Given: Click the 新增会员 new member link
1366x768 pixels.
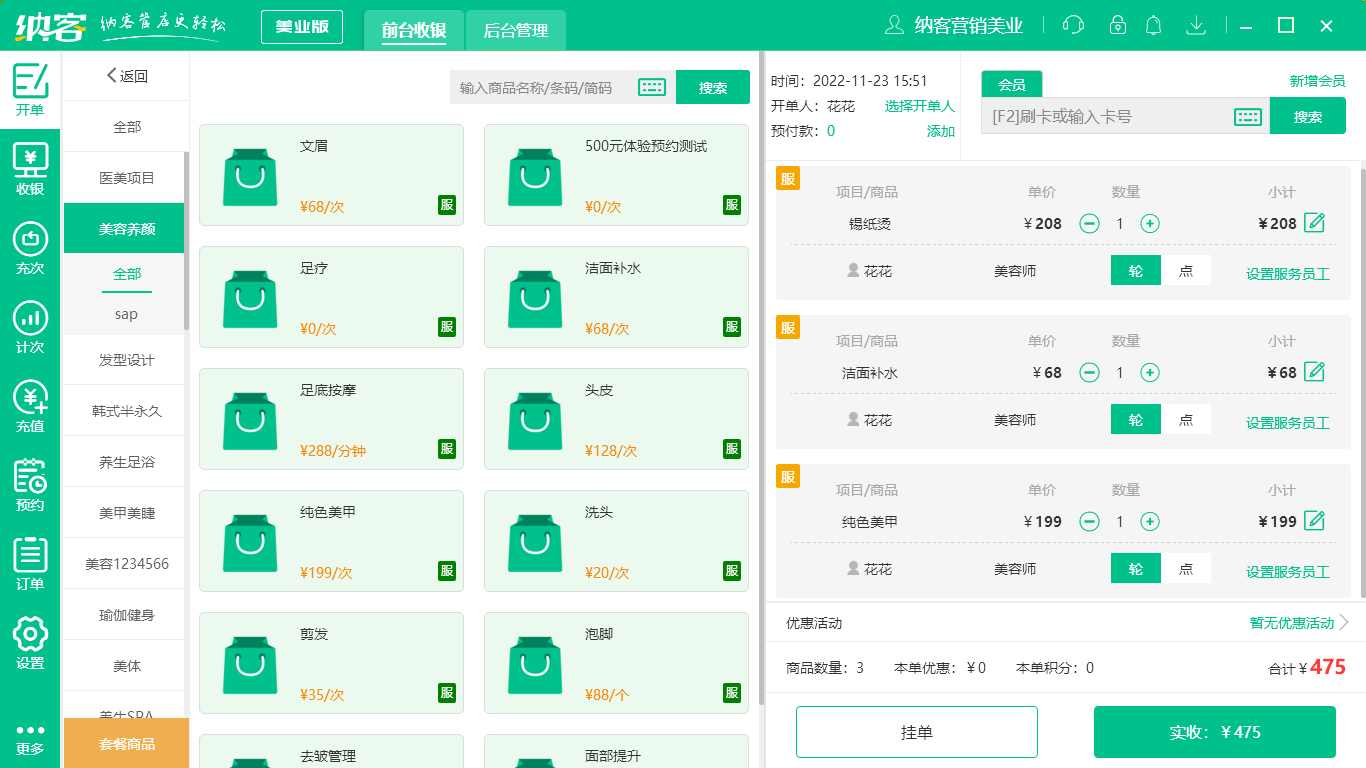Looking at the screenshot, I should 1318,79.
